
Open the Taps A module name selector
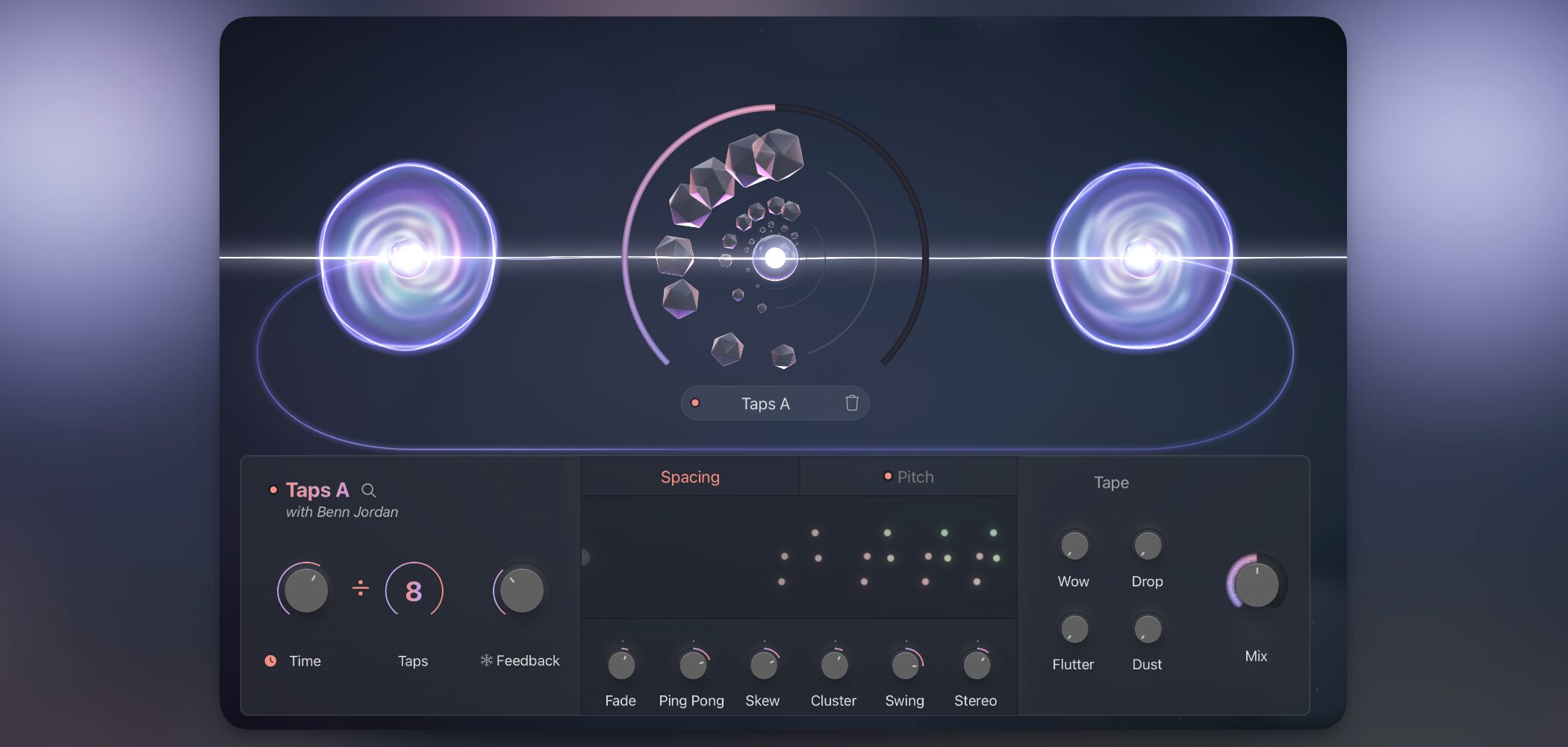click(x=765, y=403)
